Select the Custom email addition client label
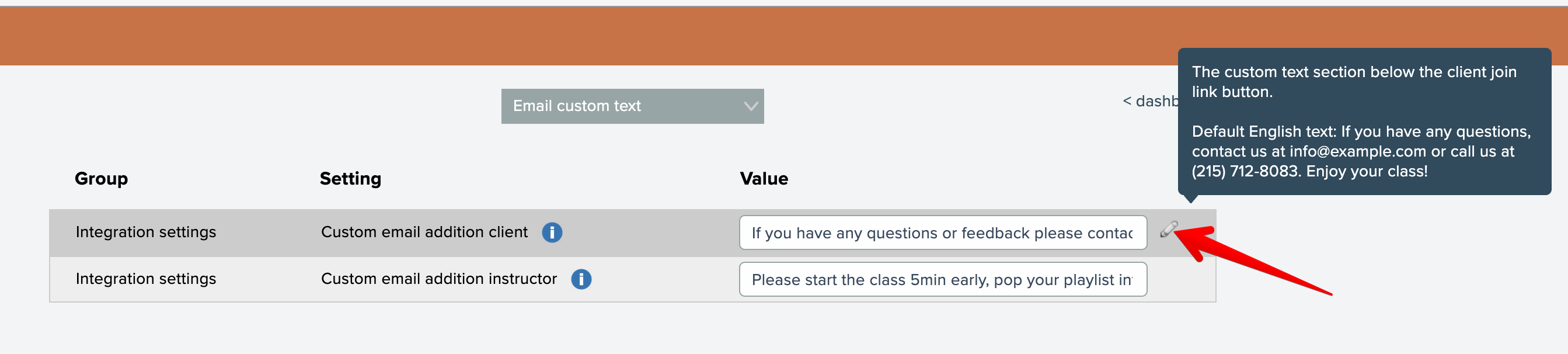 point(424,232)
